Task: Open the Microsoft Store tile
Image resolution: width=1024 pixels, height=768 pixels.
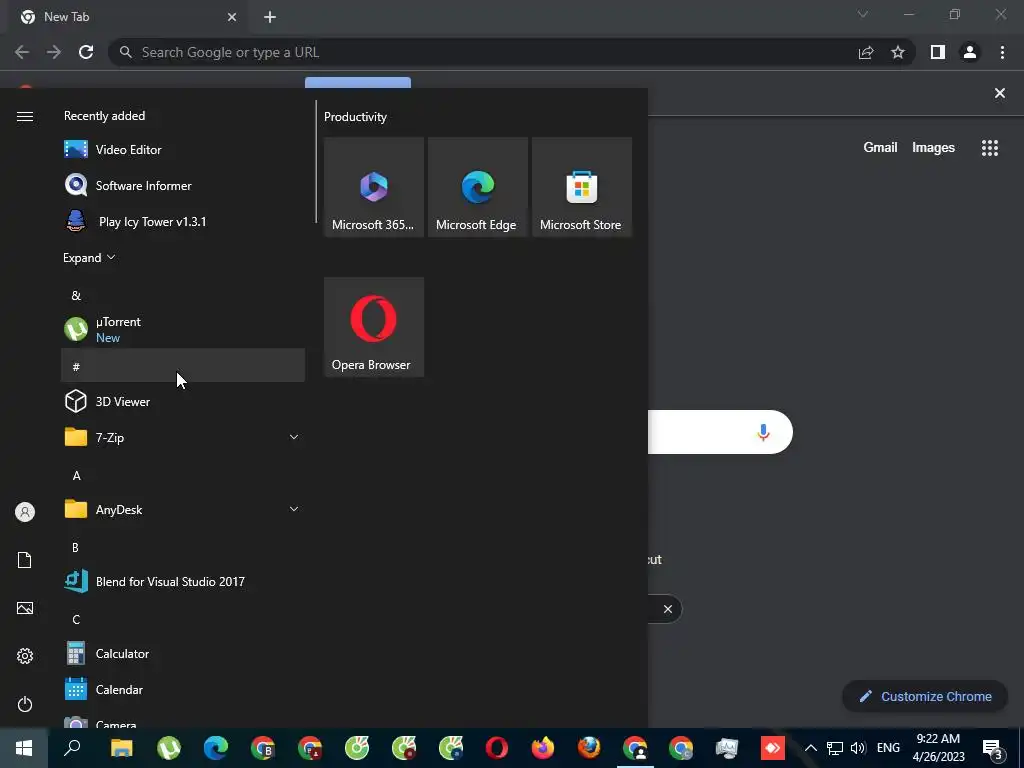Action: point(582,187)
